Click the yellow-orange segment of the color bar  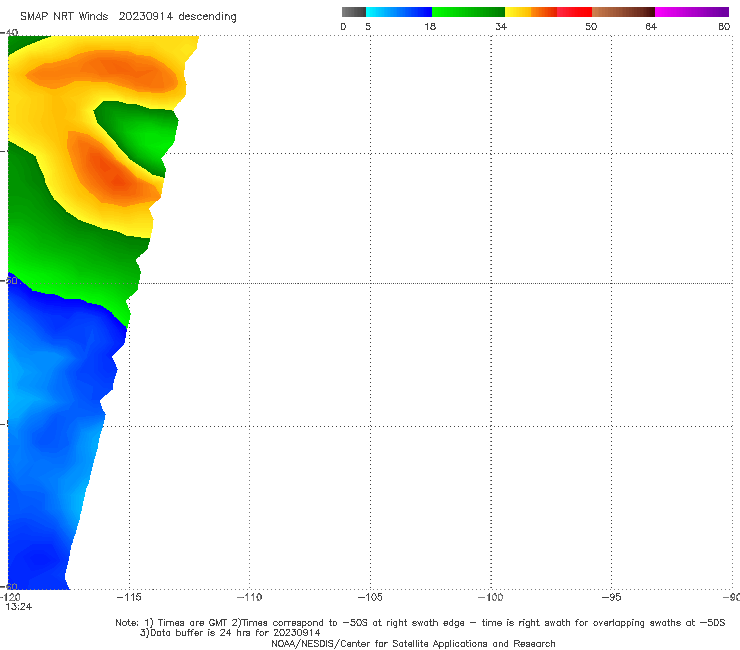pos(531,12)
